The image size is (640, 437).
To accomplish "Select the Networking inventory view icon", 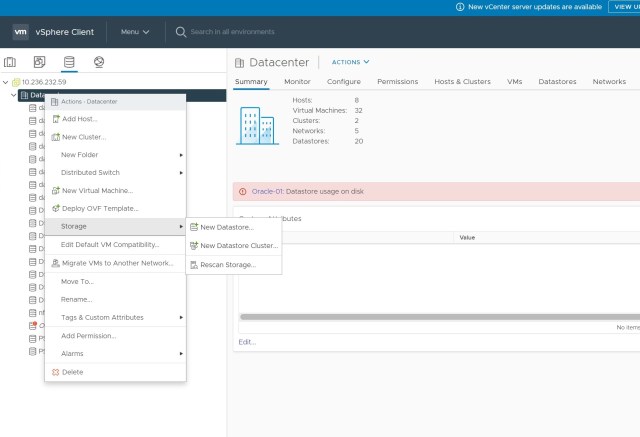I will click(x=98, y=62).
